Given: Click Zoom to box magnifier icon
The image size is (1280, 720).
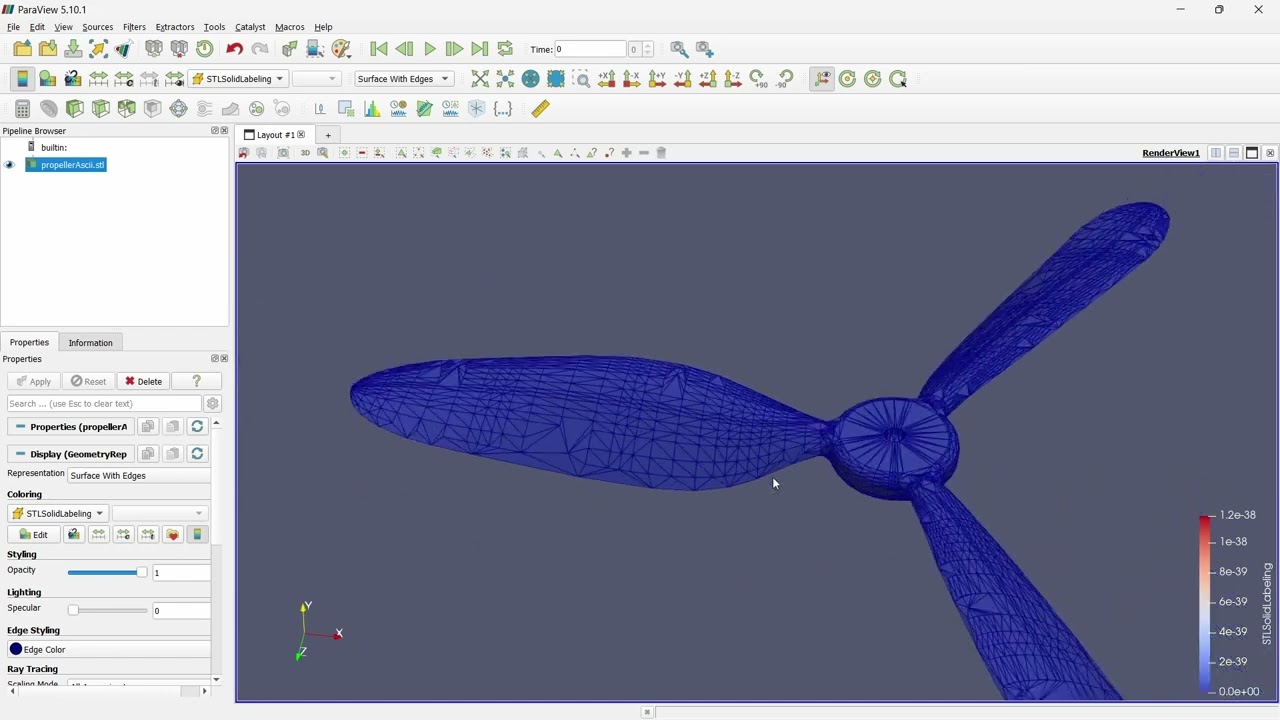Looking at the screenshot, I should [581, 79].
